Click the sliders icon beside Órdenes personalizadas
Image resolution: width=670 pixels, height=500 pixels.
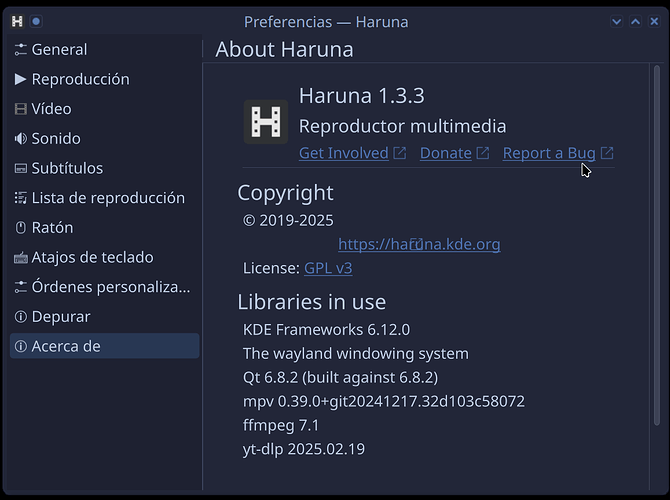21,287
